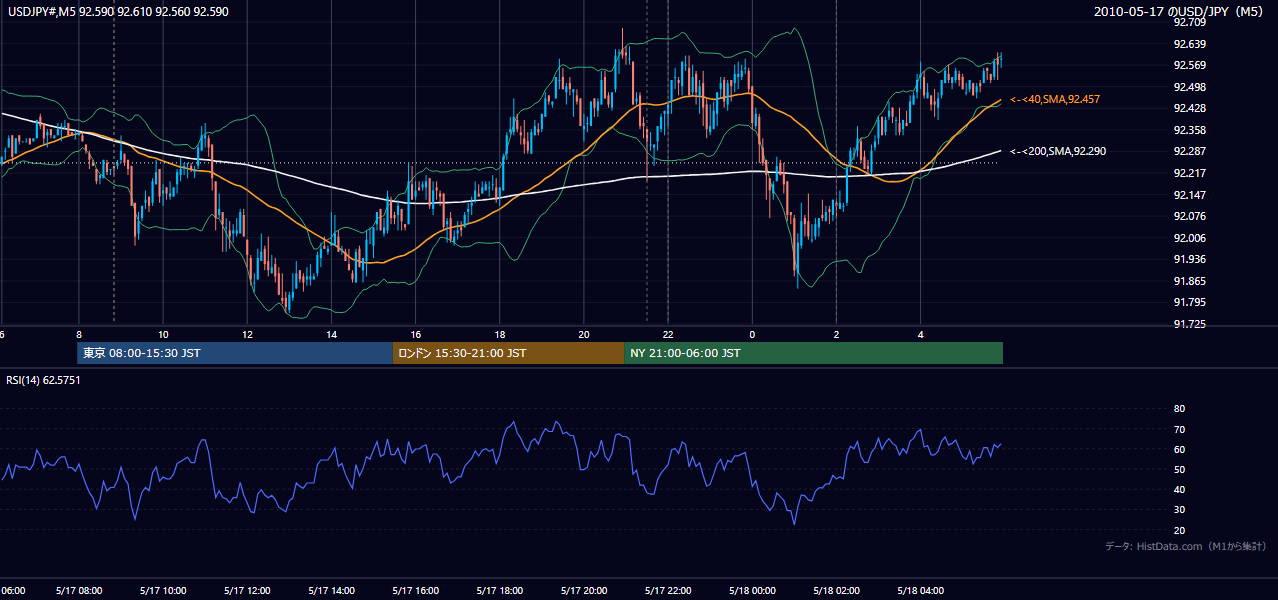Click the RSI(14) 62.5751 indicator label

(43, 380)
